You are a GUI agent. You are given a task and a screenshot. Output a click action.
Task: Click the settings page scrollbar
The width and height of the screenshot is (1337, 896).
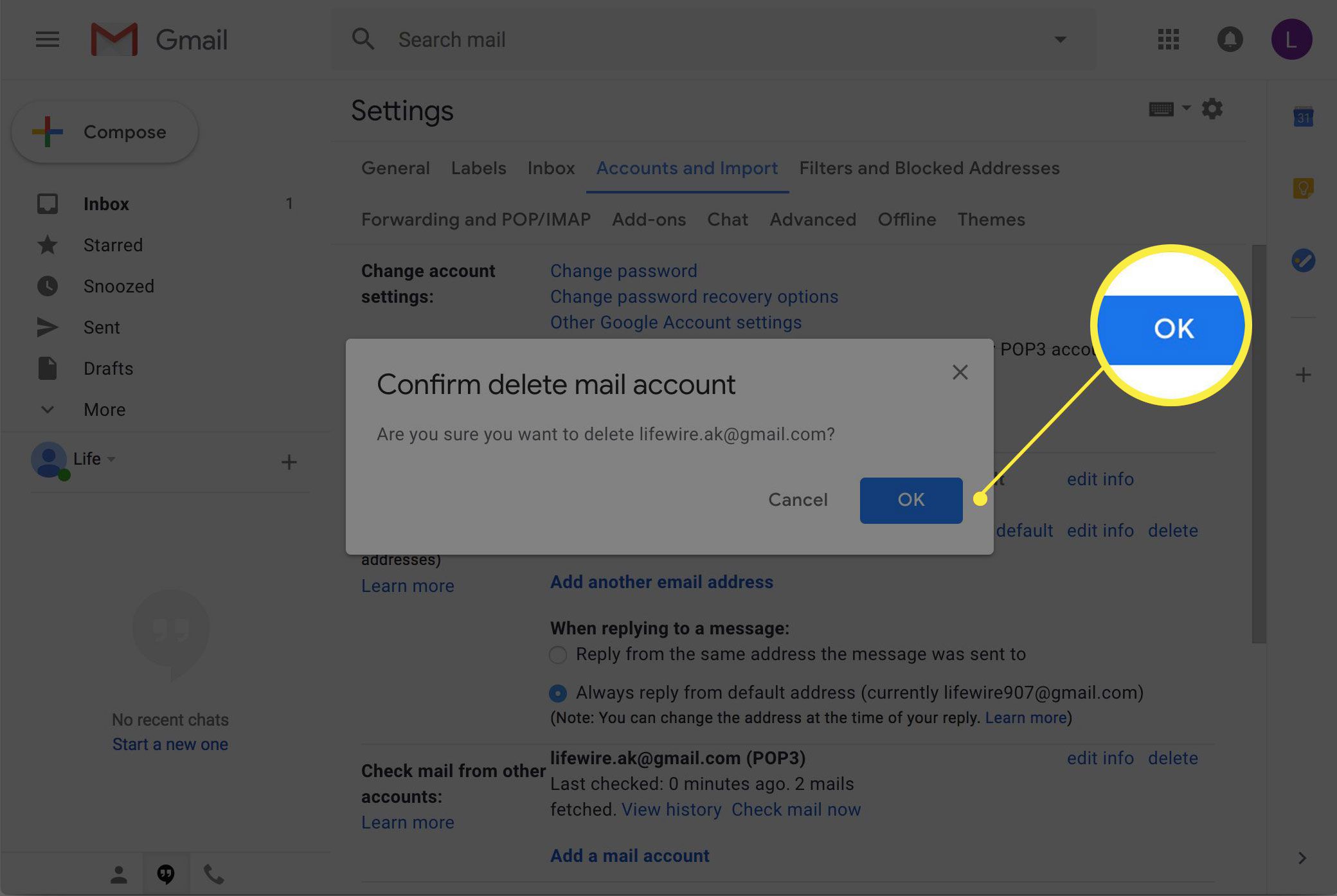click(1259, 444)
